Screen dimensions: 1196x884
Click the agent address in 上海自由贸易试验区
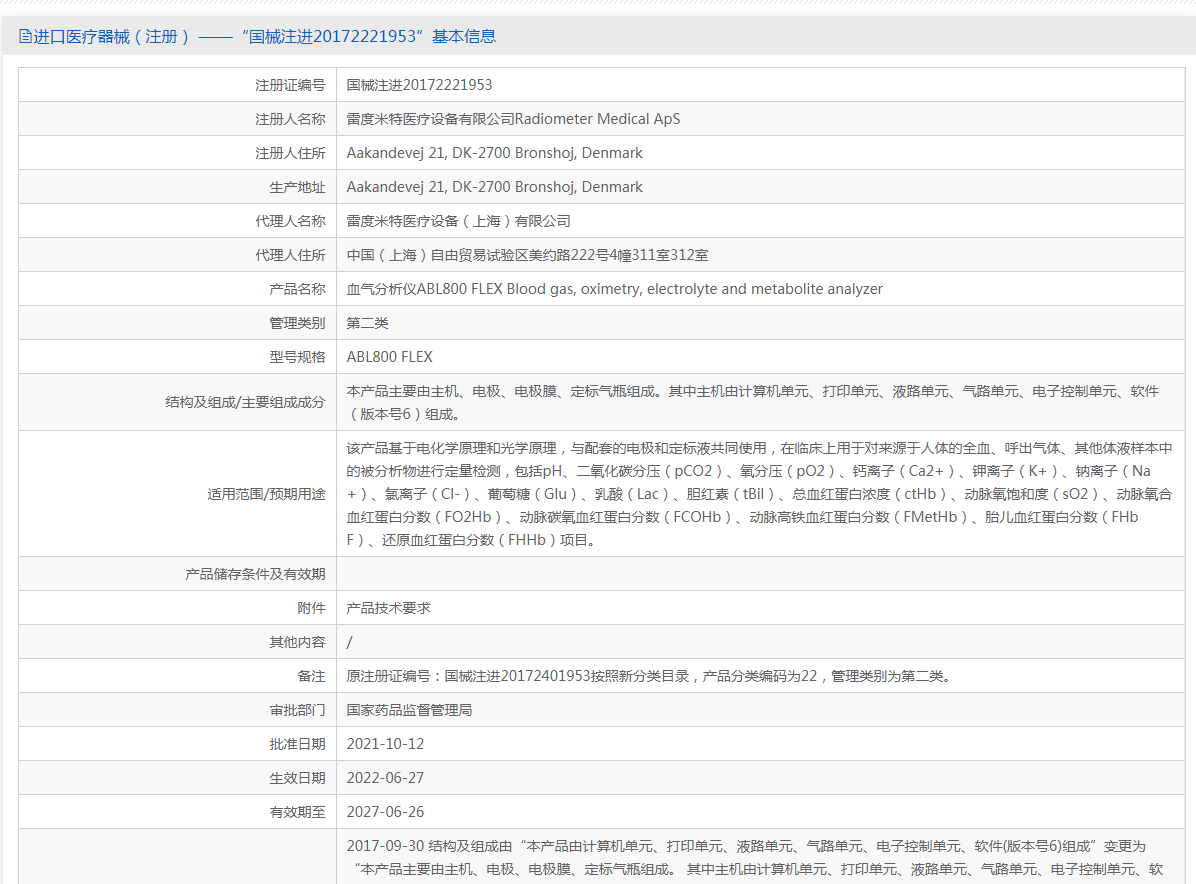(x=527, y=255)
